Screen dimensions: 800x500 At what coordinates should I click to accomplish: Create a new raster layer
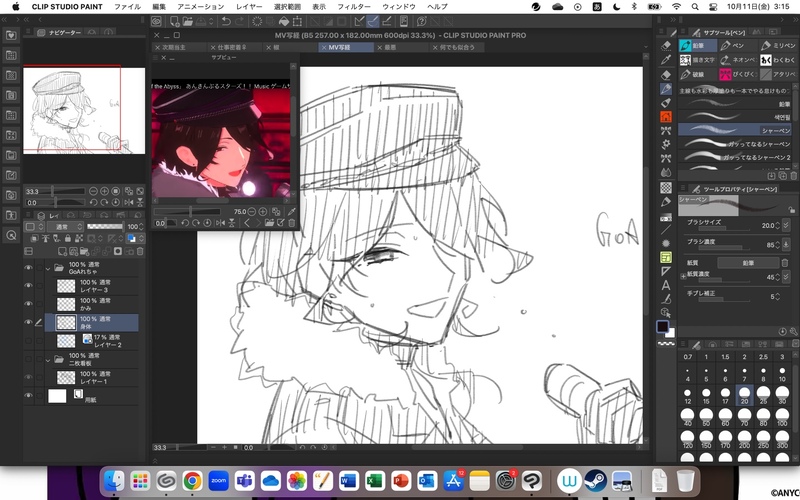(62, 252)
